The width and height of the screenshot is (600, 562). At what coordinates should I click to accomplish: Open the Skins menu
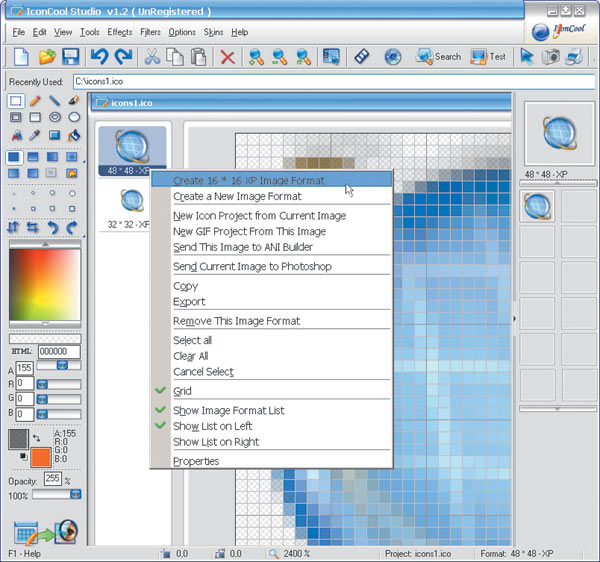214,32
